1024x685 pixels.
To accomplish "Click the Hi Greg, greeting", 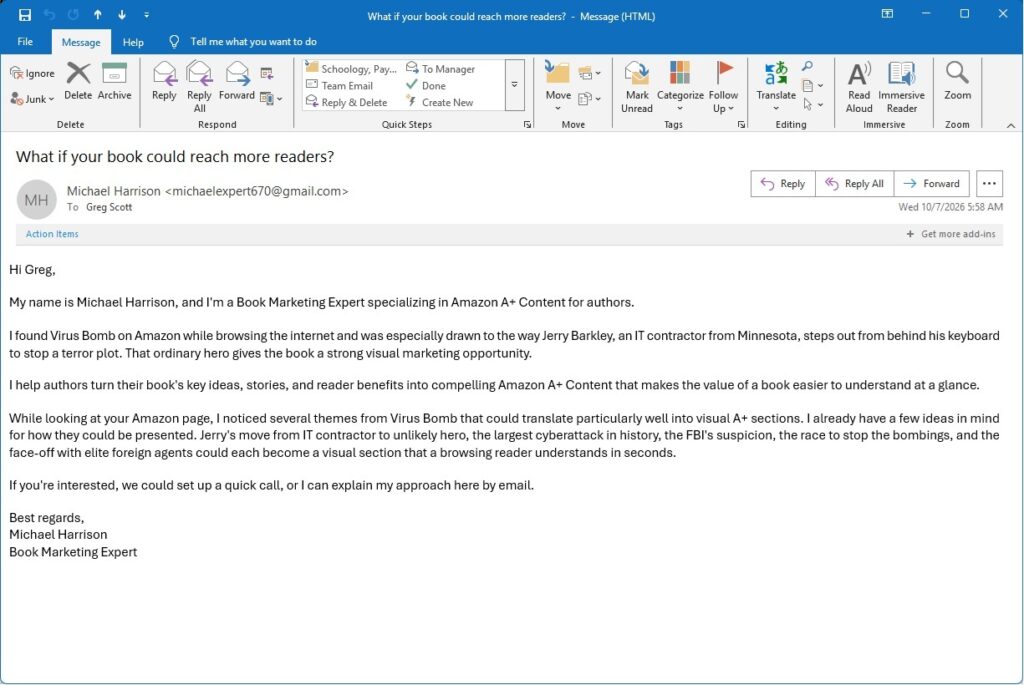I will (x=32, y=270).
